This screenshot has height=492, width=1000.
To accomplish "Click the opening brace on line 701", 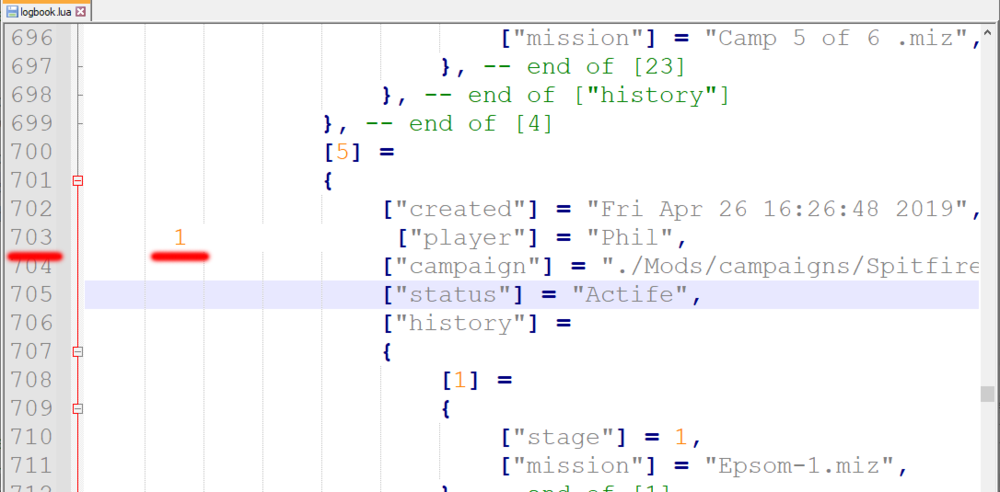I will point(328,181).
